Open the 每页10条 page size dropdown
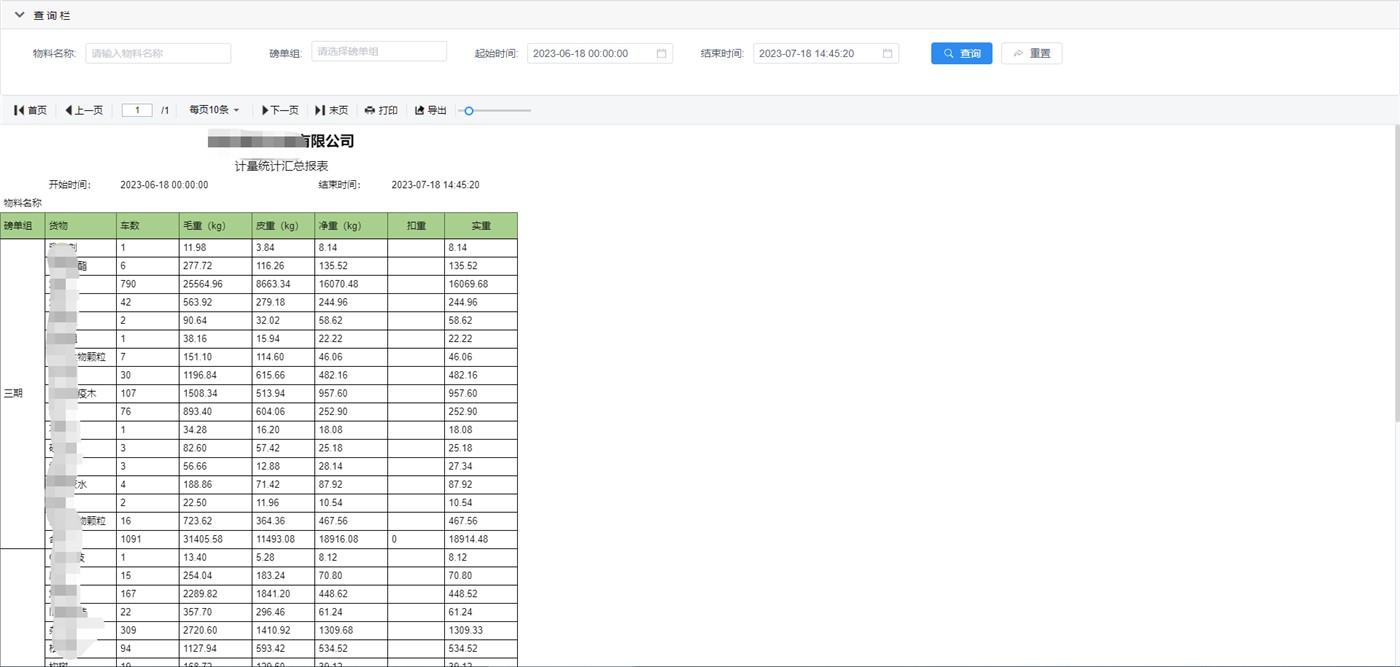Screen dimensions: 1400x667 214,111
